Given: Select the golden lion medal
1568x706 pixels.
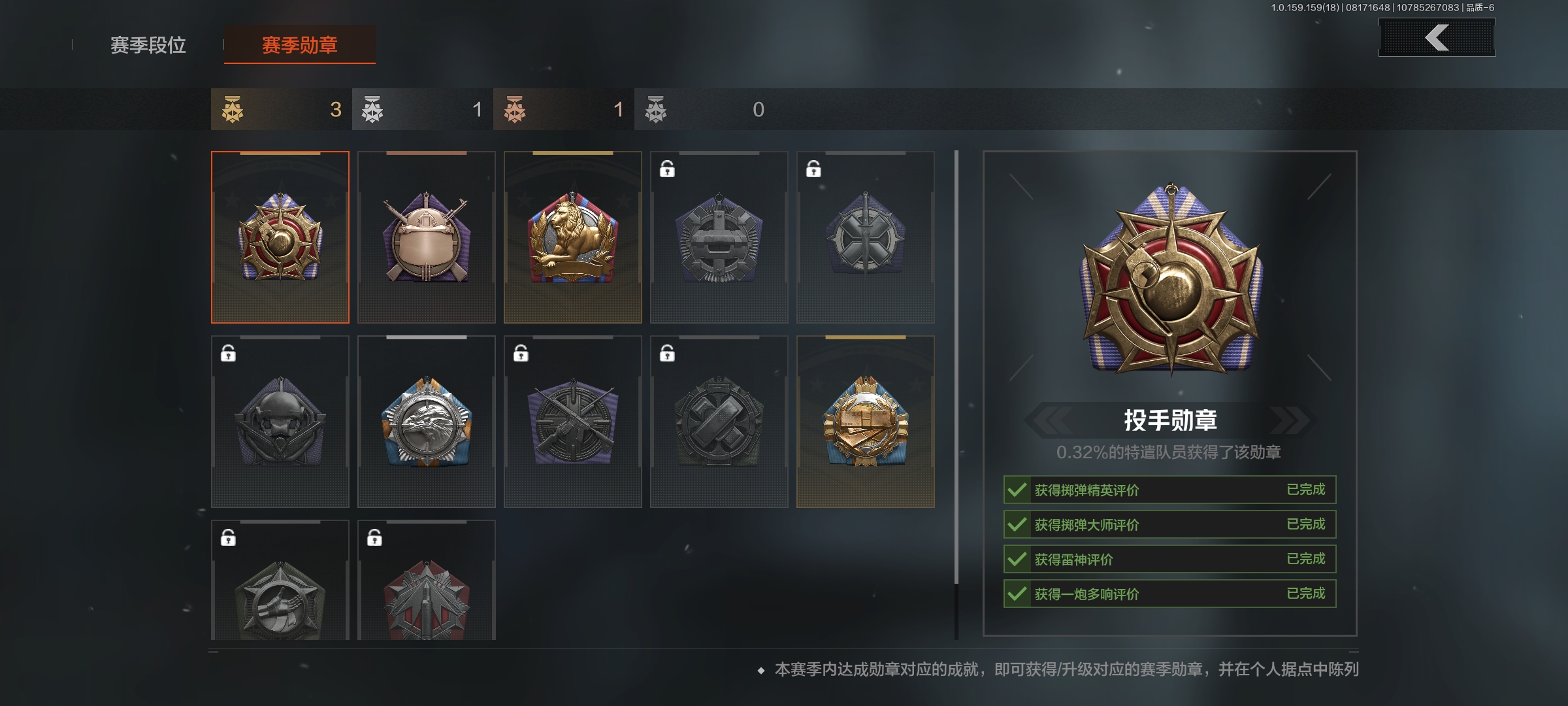Looking at the screenshot, I should click(x=572, y=237).
